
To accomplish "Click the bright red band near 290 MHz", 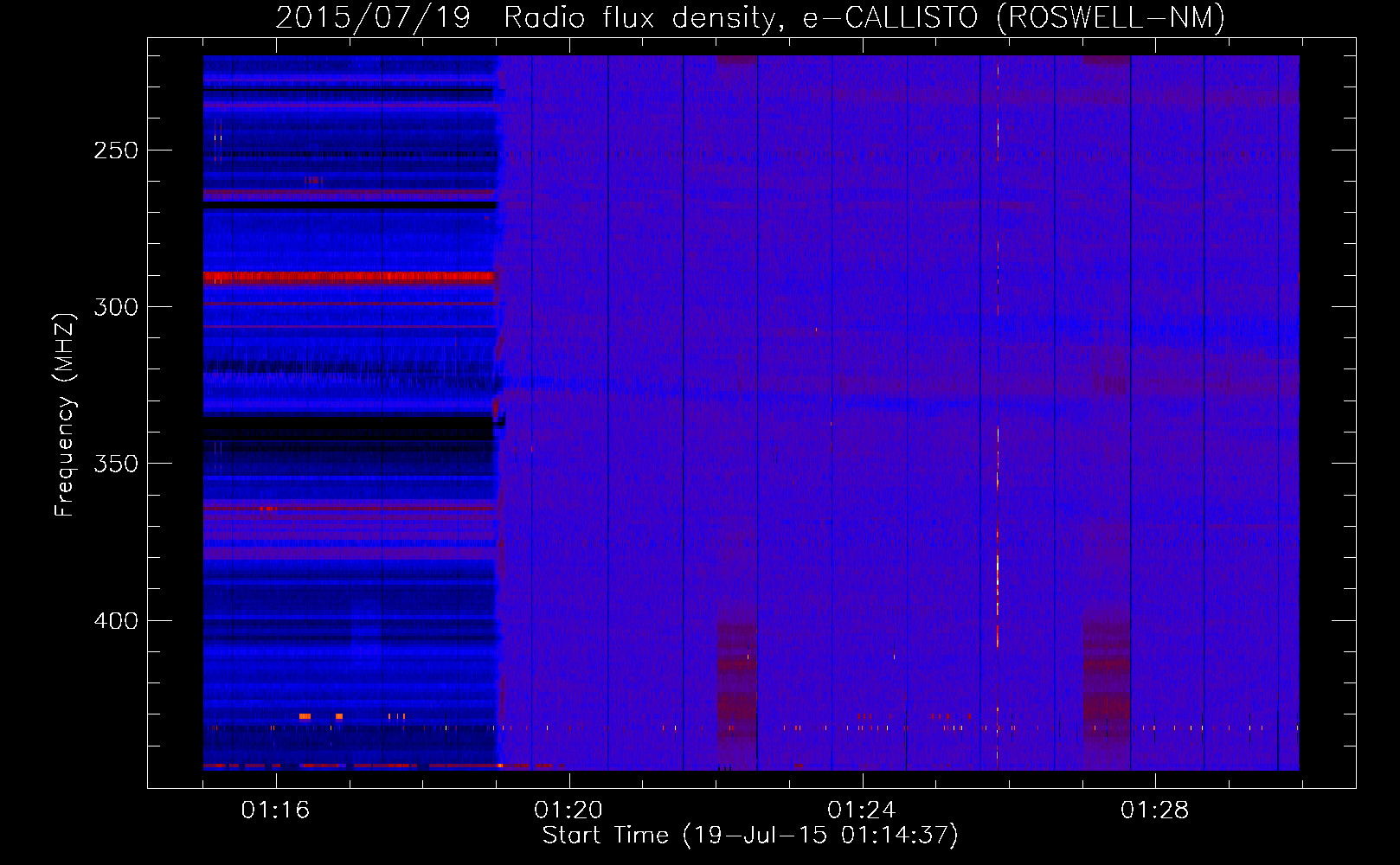I will (348, 278).
